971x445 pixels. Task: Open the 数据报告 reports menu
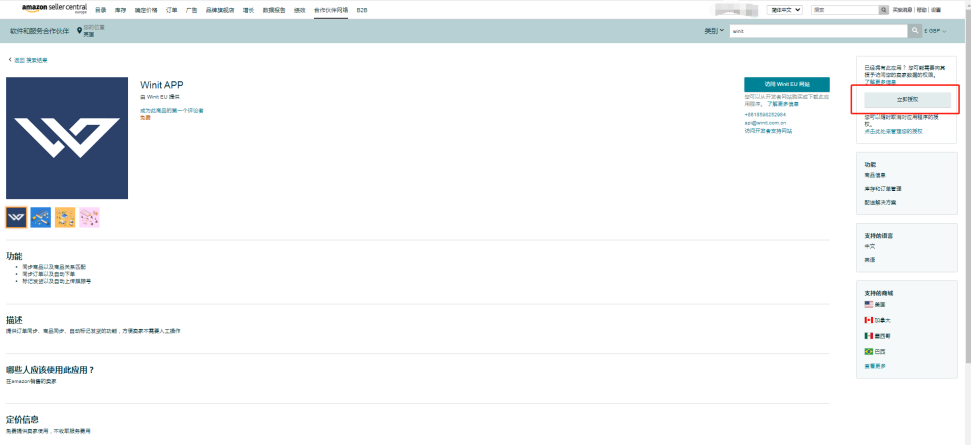(274, 10)
